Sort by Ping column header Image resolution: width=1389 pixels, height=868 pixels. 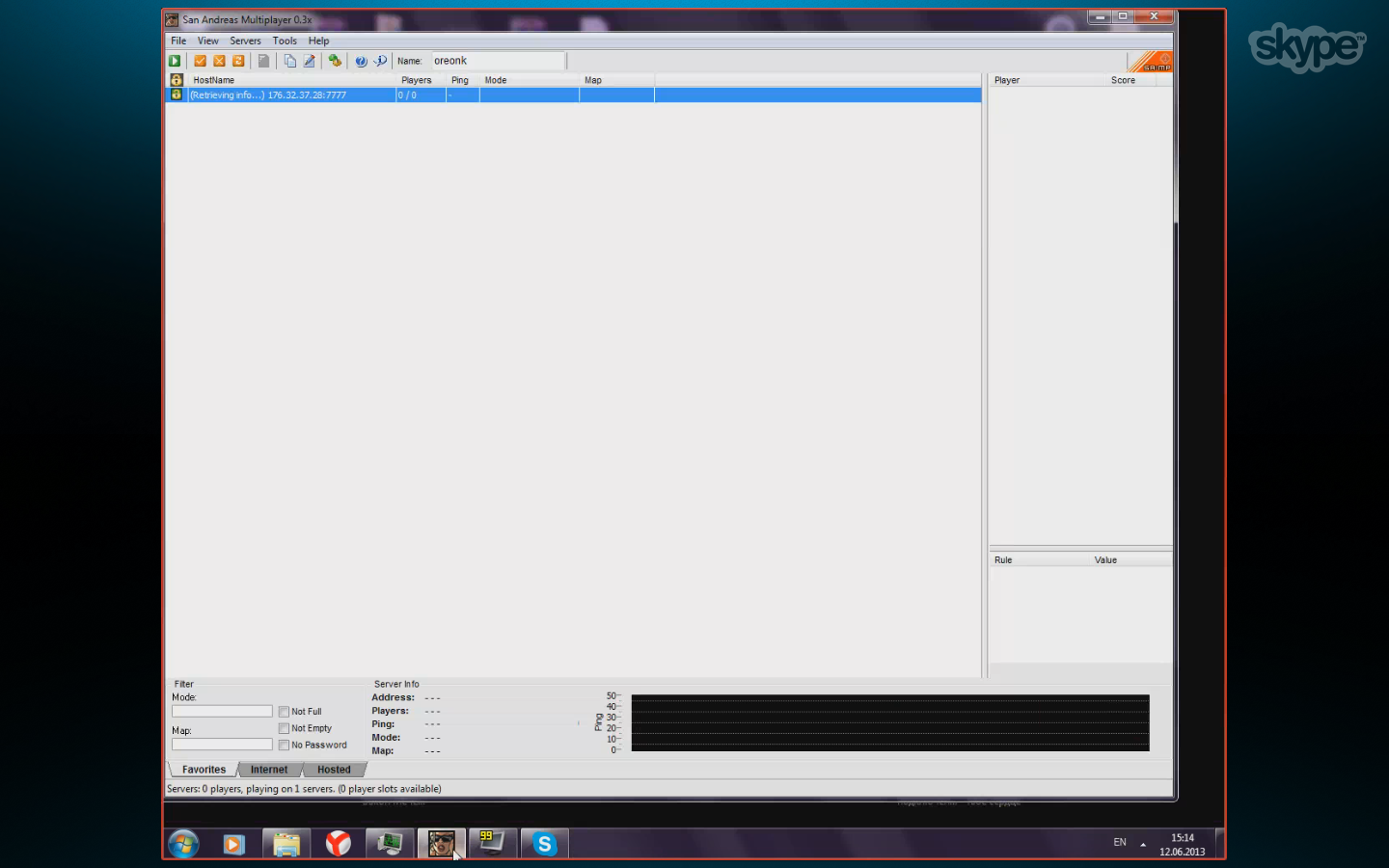click(463, 80)
